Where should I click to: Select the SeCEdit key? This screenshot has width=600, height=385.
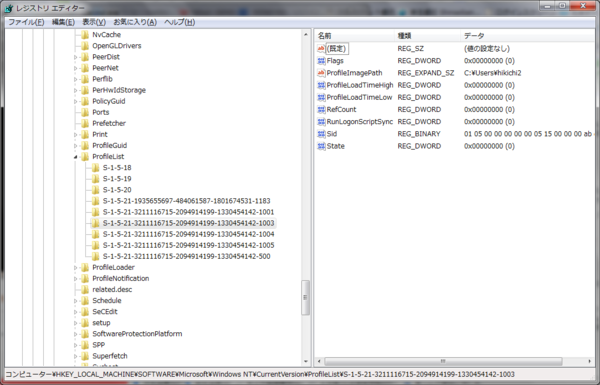tap(105, 312)
